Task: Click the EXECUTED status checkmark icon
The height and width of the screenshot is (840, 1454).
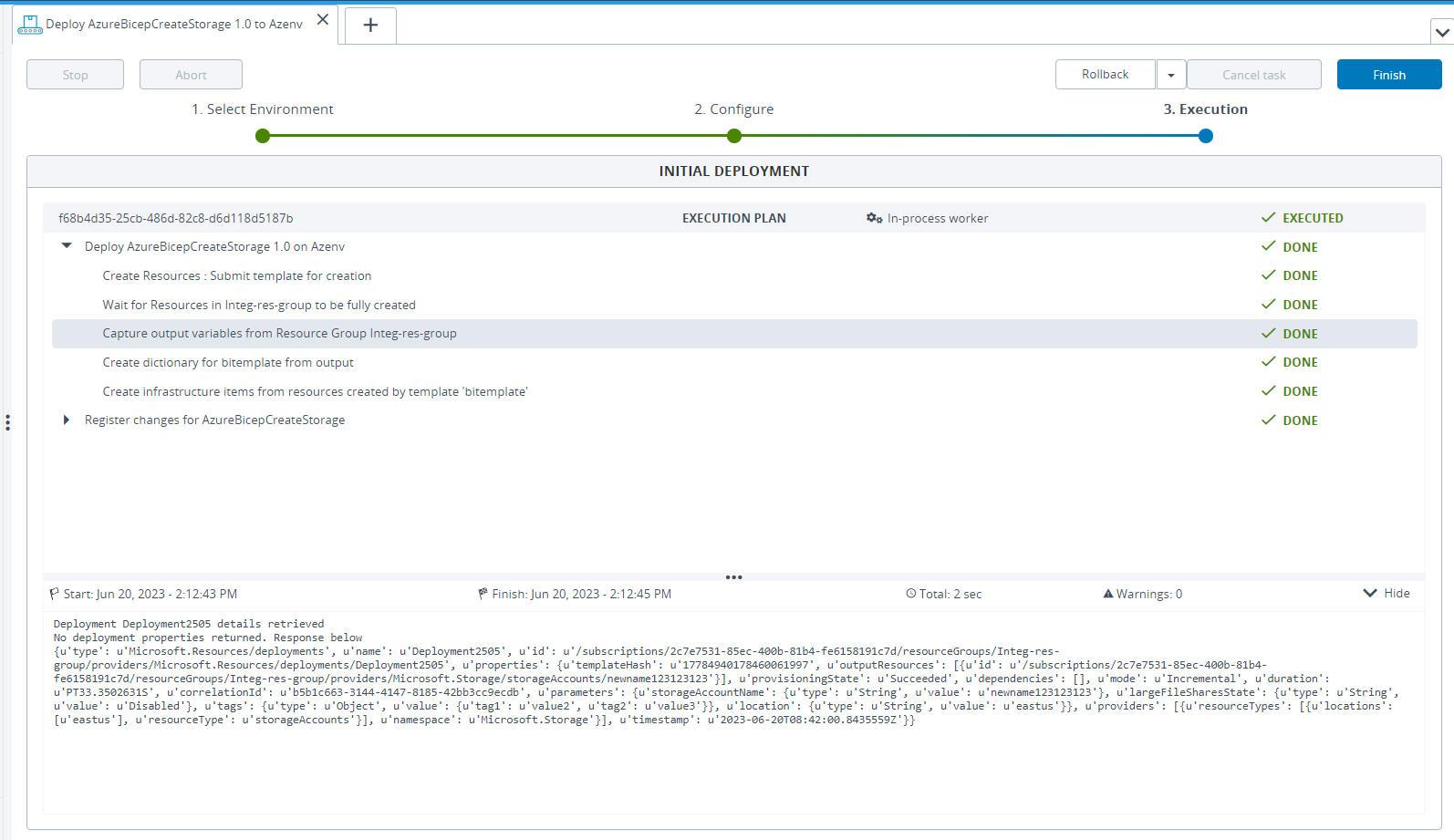Action: (1268, 218)
